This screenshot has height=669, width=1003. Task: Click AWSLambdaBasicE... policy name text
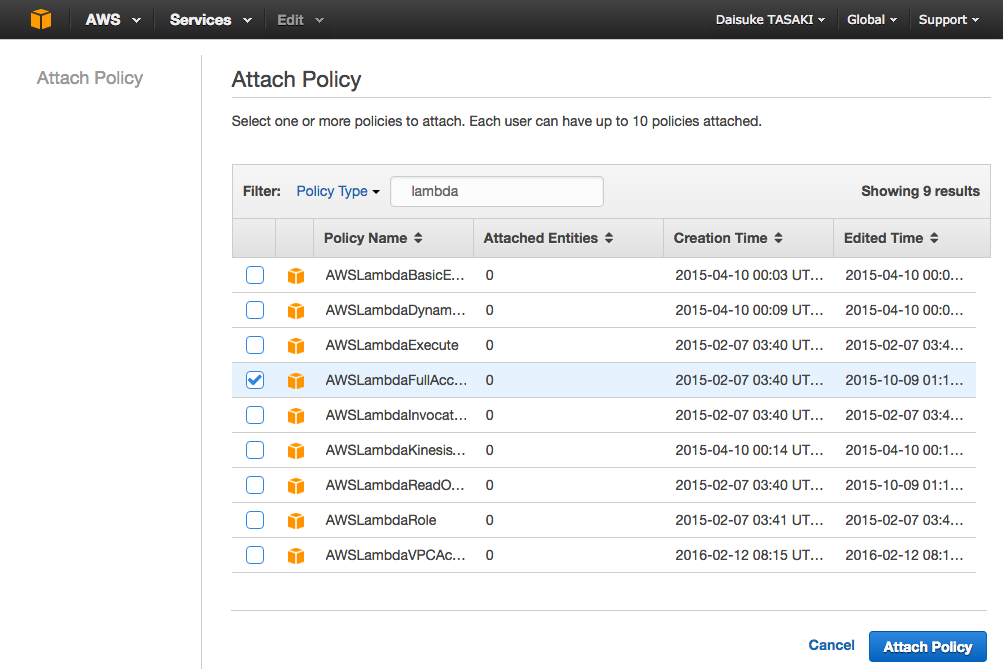395,275
